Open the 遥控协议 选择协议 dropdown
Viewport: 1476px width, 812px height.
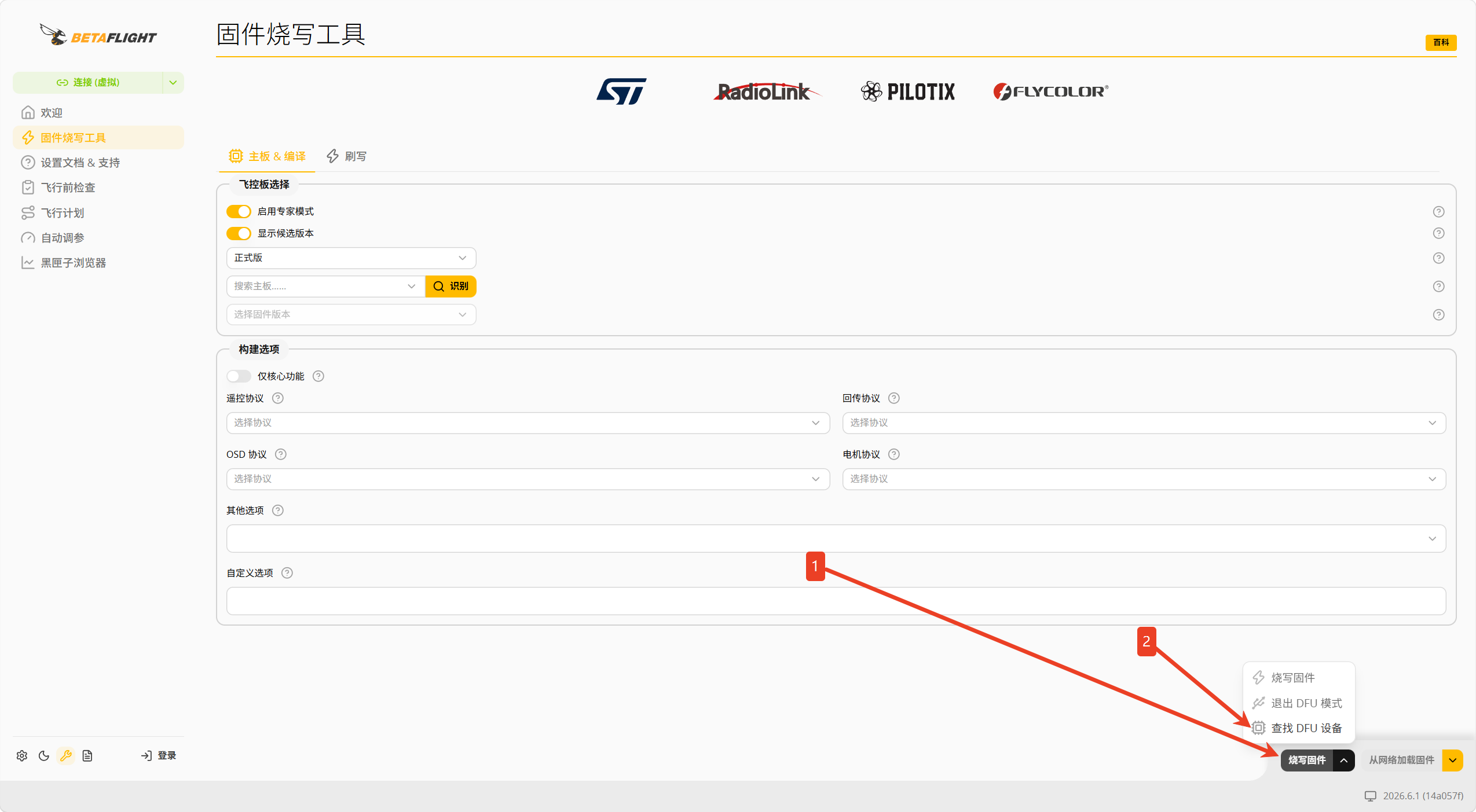(528, 423)
